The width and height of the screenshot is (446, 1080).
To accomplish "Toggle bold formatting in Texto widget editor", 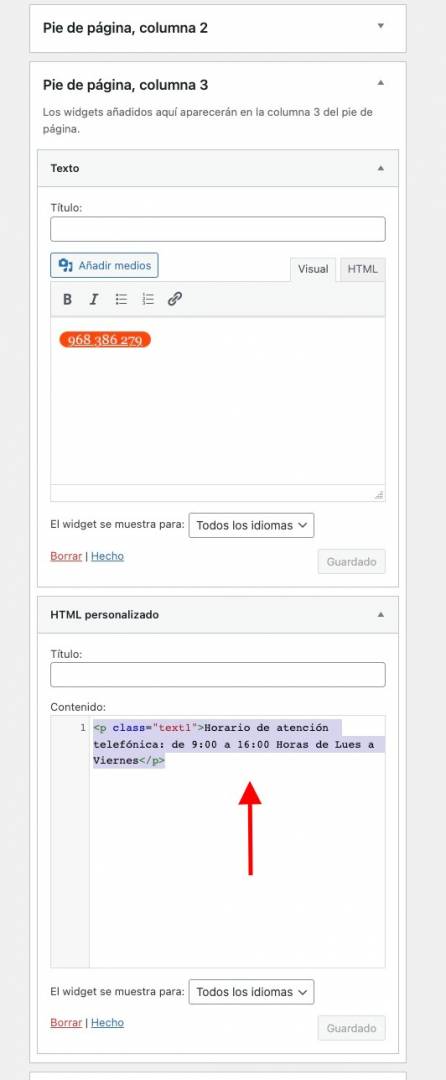I will (67, 299).
